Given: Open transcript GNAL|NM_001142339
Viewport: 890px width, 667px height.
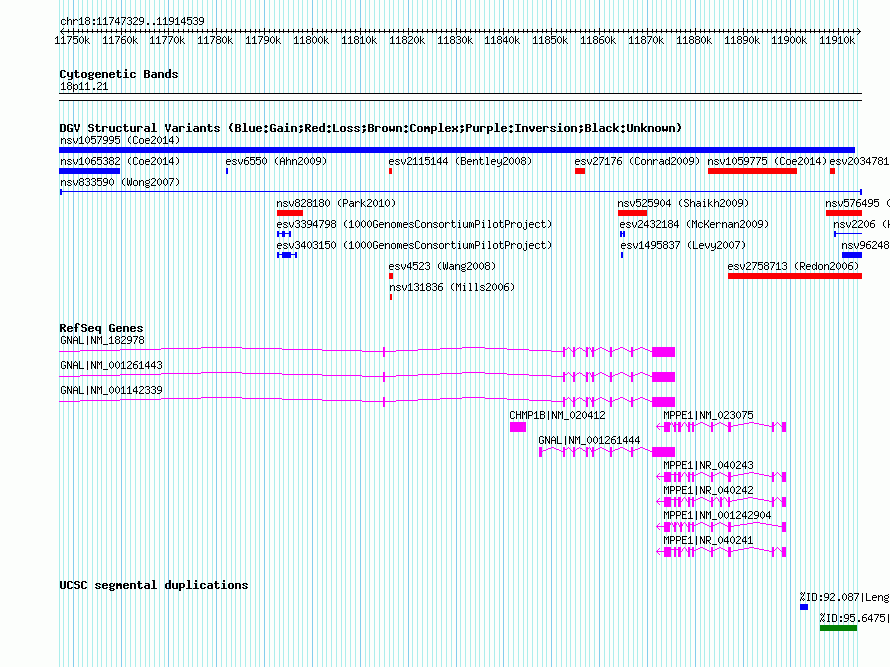Looking at the screenshot, I should point(111,391).
